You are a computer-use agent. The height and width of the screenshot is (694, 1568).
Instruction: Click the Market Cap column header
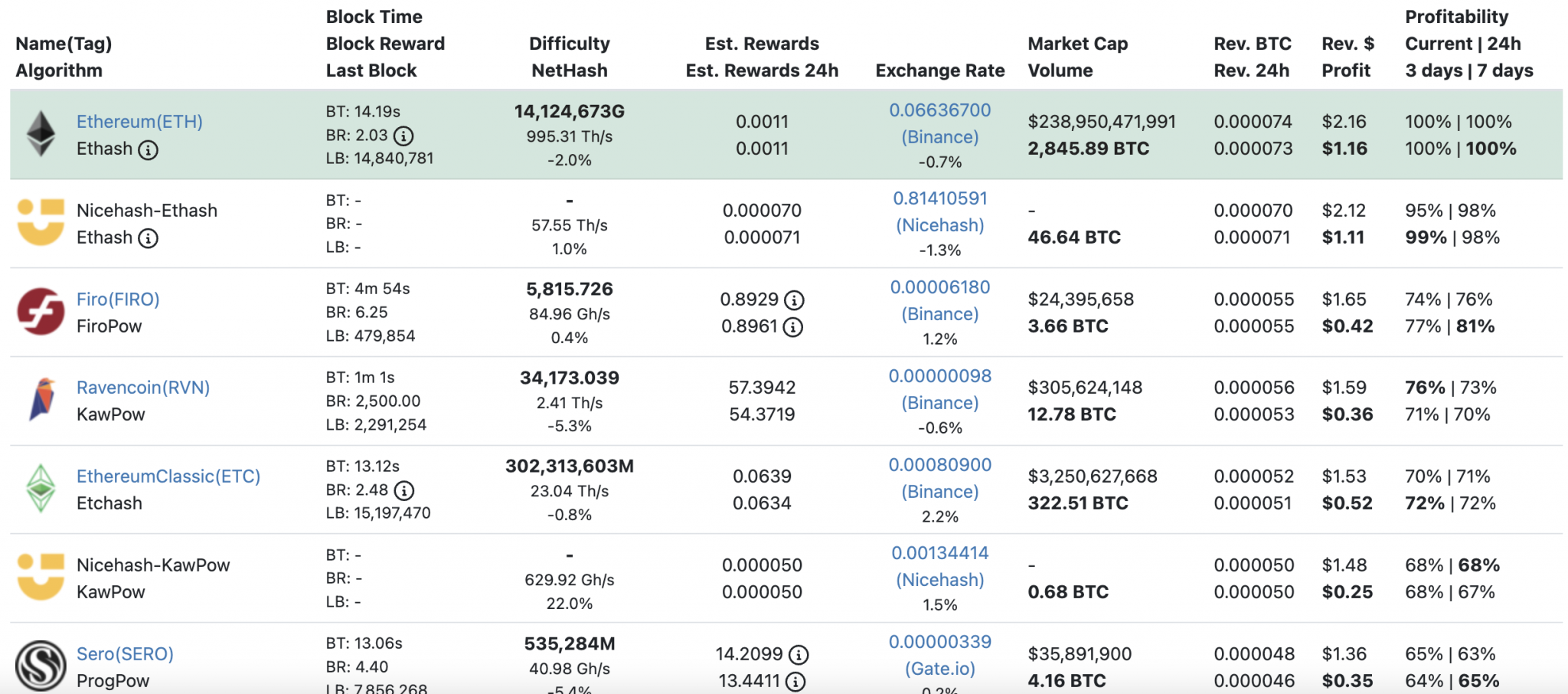[1078, 44]
